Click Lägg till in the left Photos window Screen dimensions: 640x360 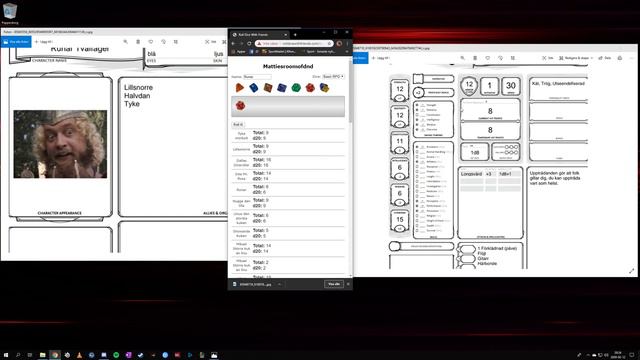[44, 42]
